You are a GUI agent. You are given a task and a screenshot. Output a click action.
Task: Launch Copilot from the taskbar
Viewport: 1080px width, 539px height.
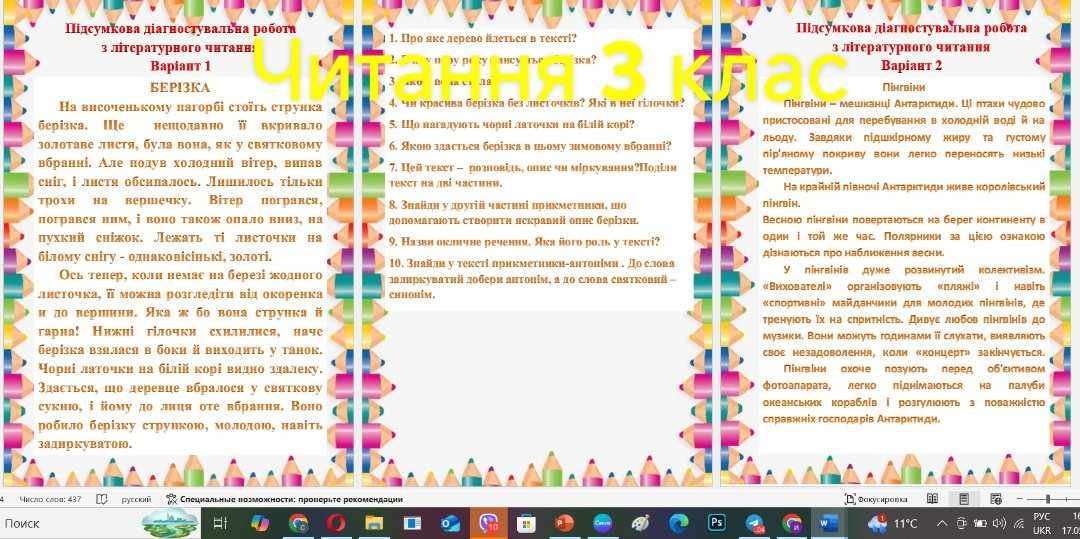tap(260, 523)
